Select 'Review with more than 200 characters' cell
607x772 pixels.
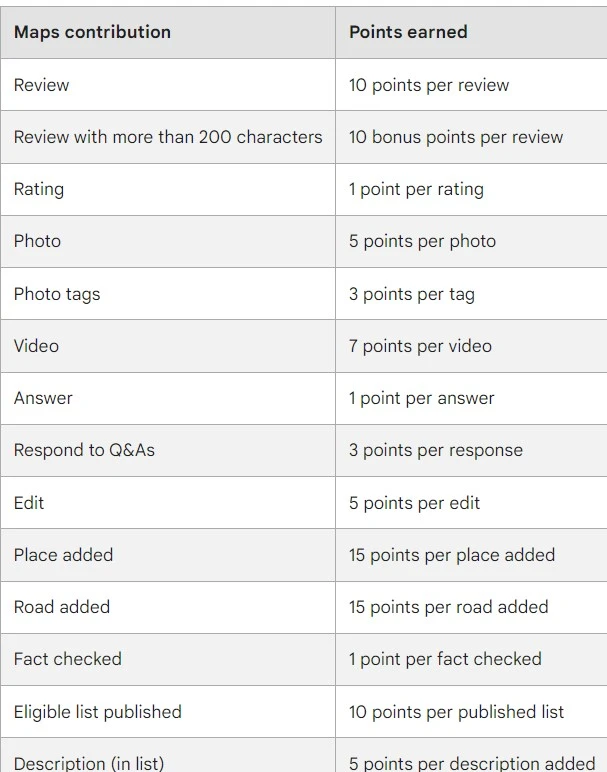(168, 137)
